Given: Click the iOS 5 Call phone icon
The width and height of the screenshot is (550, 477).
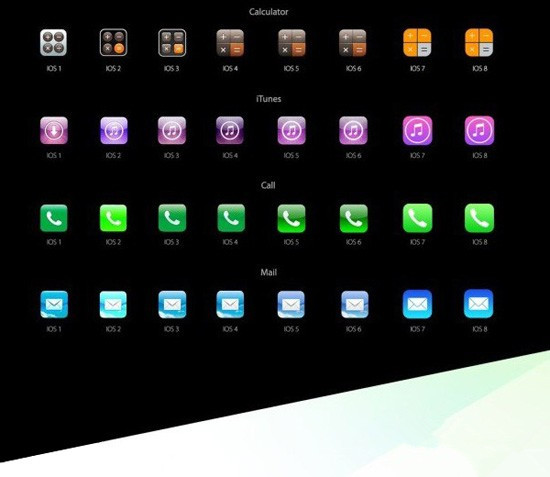Looking at the screenshot, I should 291,219.
